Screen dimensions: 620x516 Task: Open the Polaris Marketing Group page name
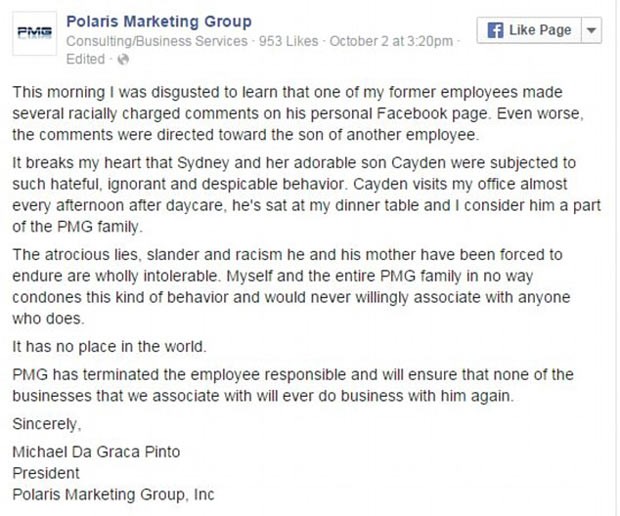click(159, 22)
